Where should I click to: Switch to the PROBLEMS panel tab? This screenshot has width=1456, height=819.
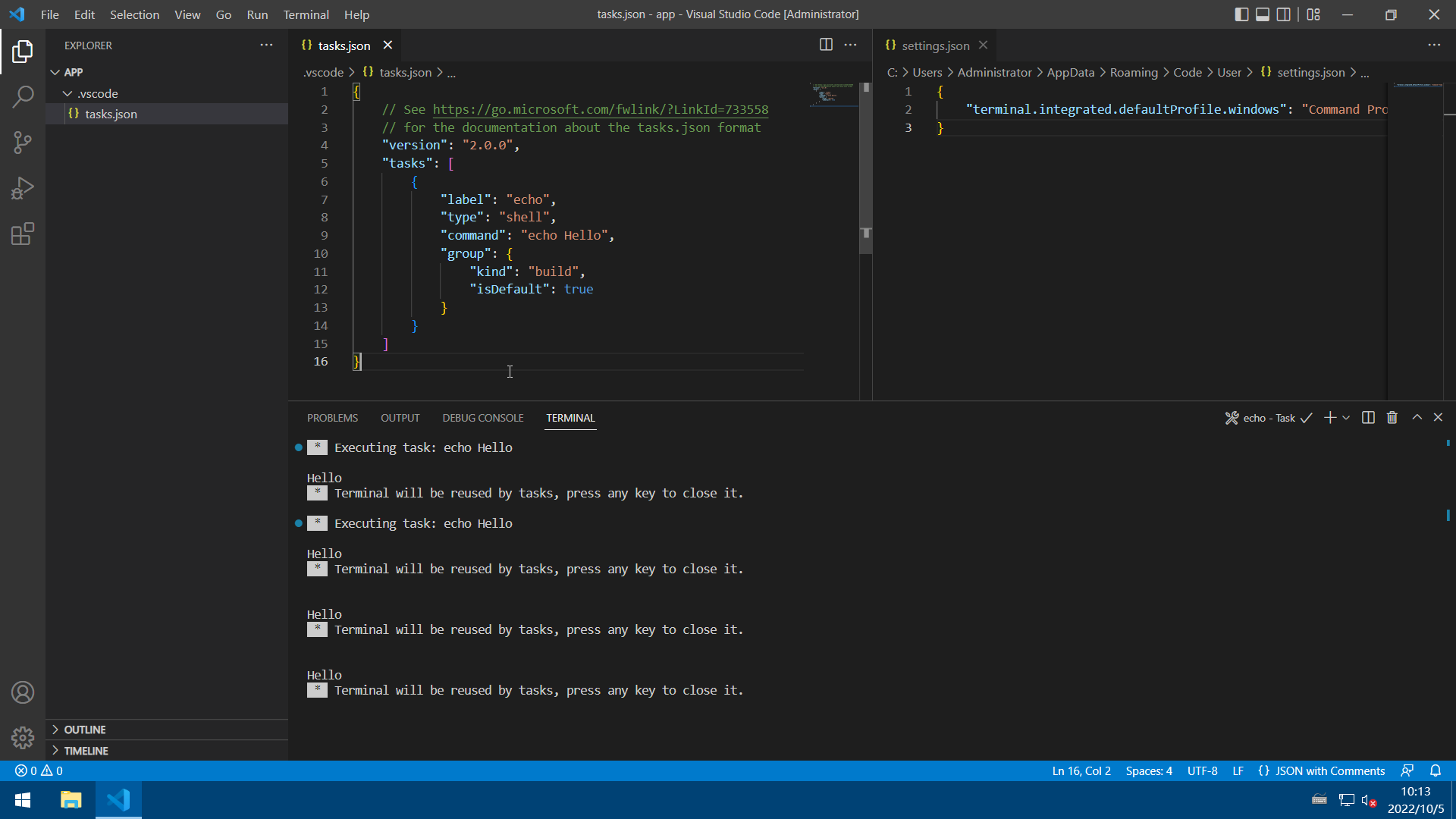click(332, 418)
